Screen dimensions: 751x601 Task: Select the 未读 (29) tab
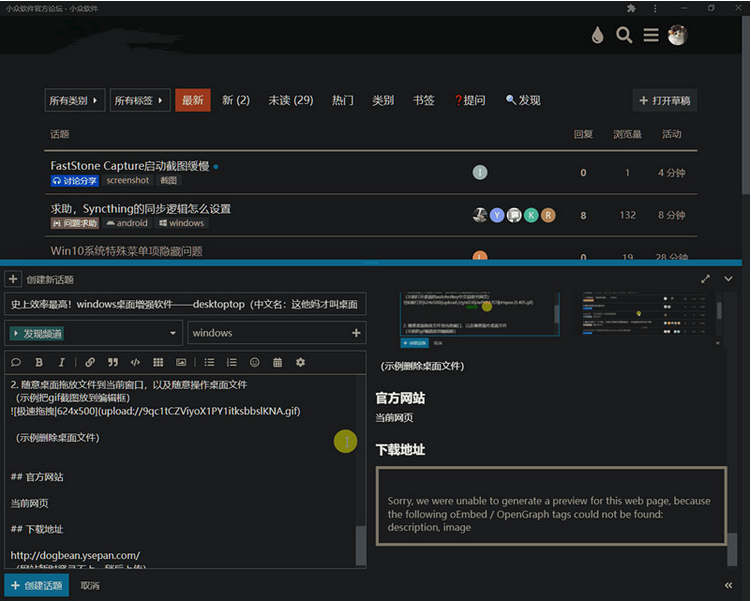click(291, 100)
